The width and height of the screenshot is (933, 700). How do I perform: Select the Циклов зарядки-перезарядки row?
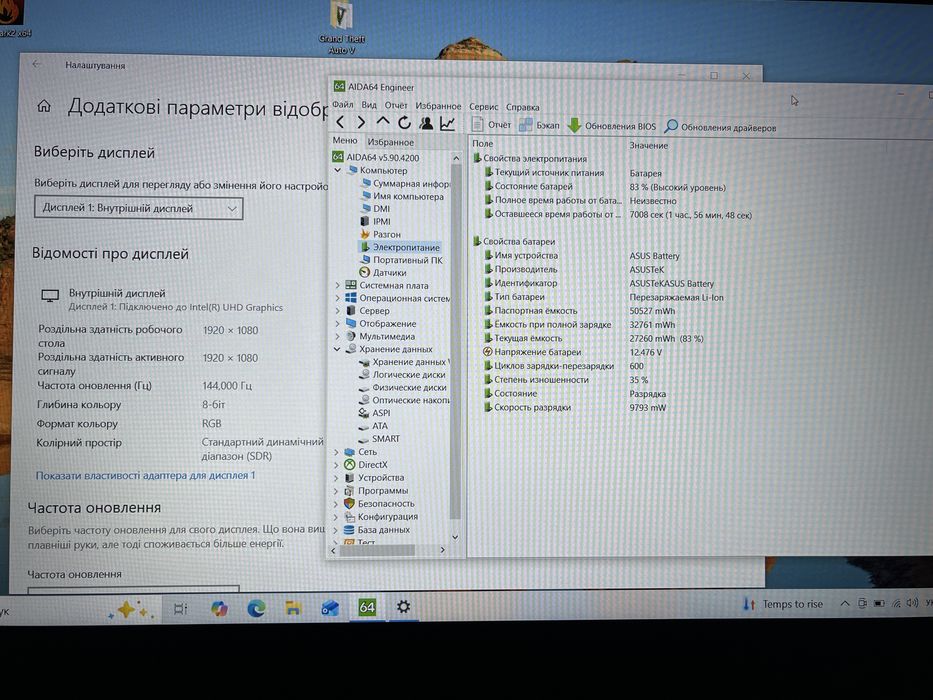563,366
